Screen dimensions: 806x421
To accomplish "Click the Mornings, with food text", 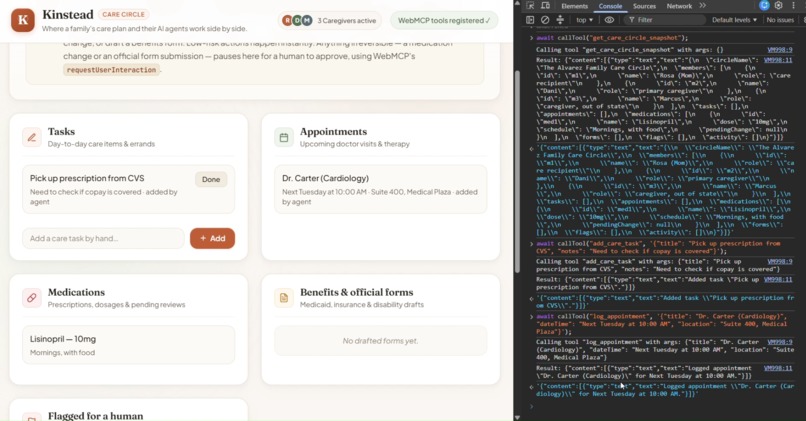I will click(62, 353).
